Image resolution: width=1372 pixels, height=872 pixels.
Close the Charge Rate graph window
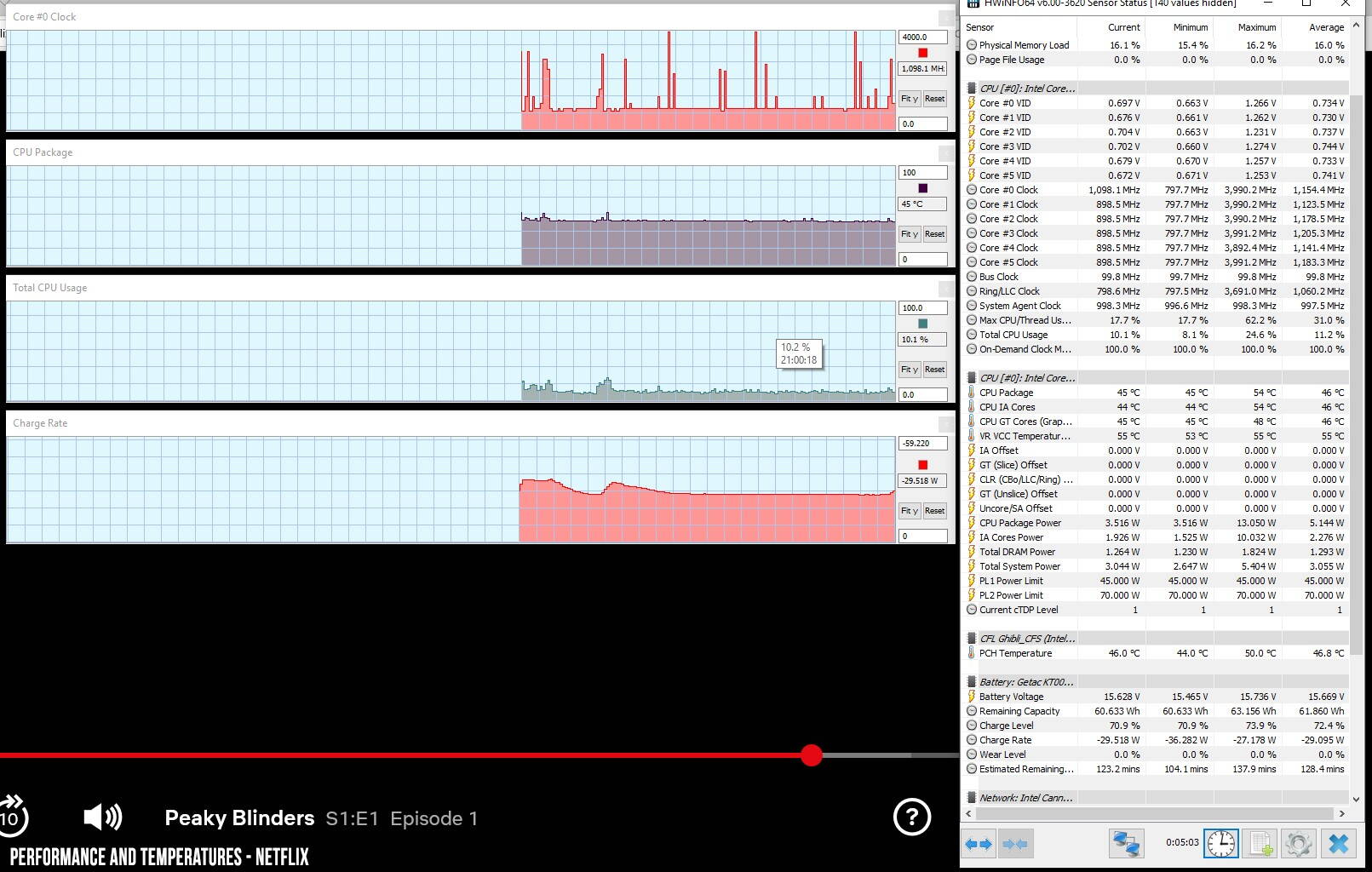[946, 423]
